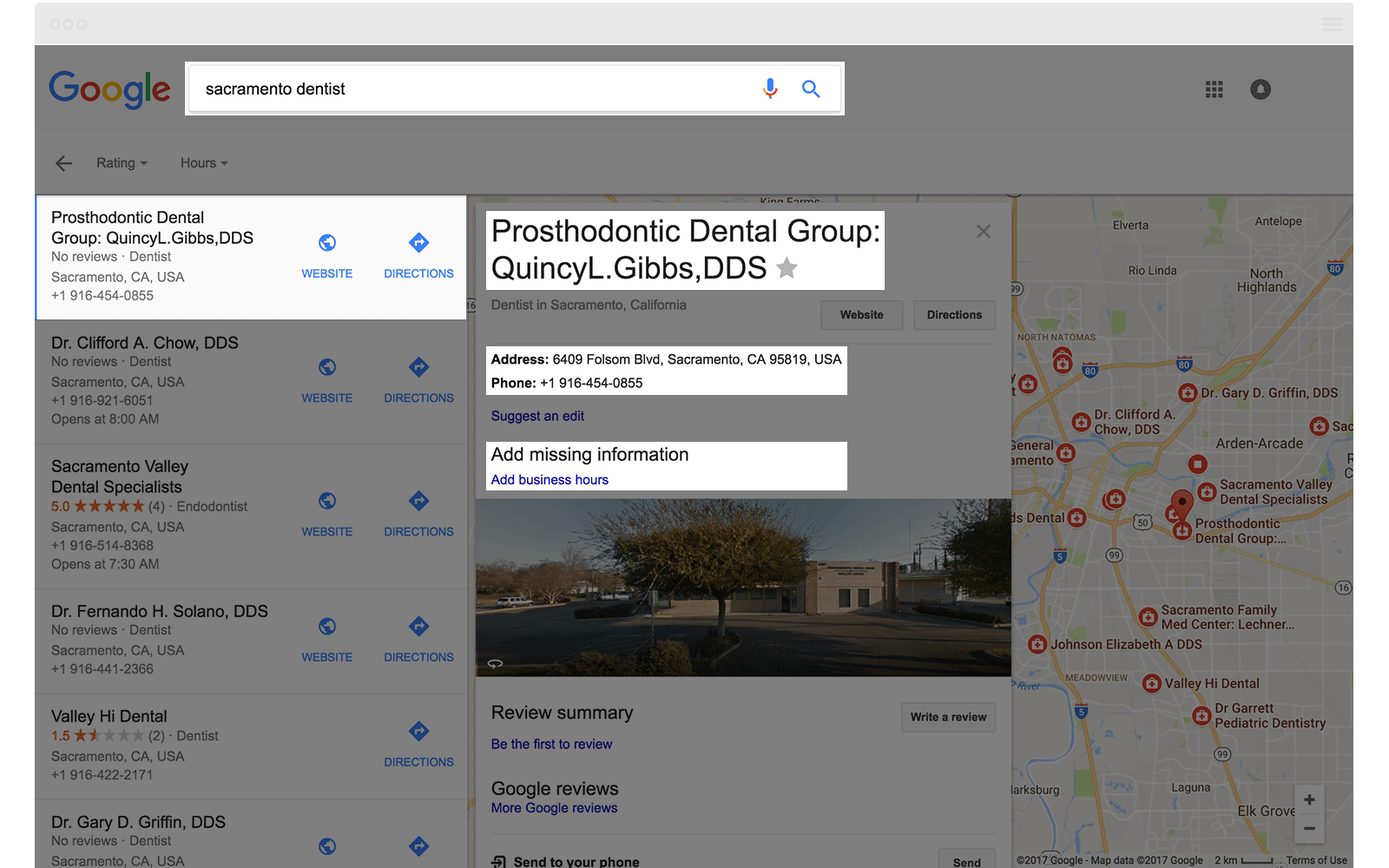
Task: Click Johnson Elizabeth A DDS map pin
Action: (1037, 645)
